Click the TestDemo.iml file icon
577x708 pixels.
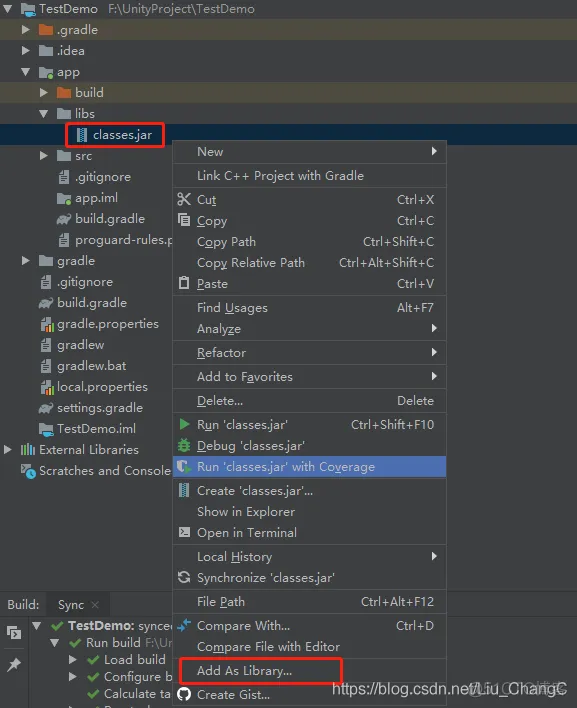46,429
